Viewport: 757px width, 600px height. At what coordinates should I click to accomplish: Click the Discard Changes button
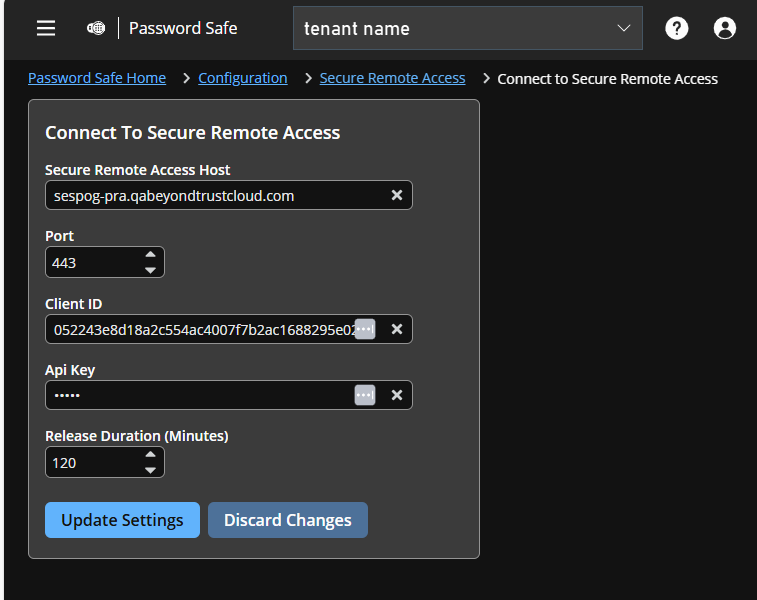(288, 520)
